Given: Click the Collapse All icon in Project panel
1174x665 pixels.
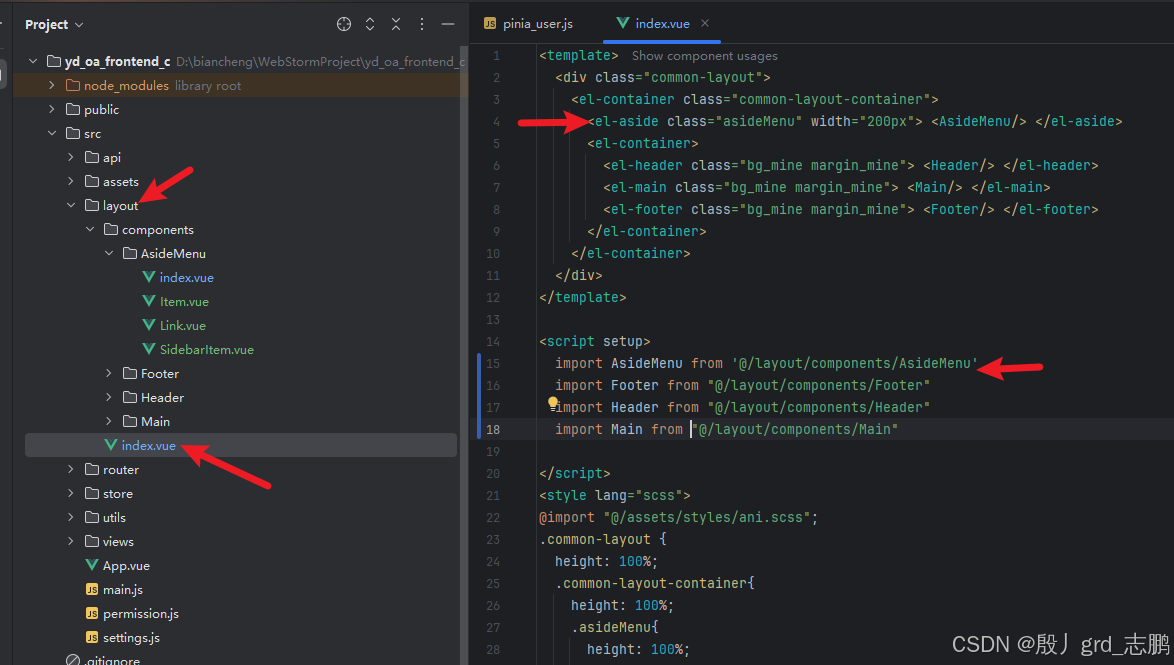Looking at the screenshot, I should click(x=396, y=24).
